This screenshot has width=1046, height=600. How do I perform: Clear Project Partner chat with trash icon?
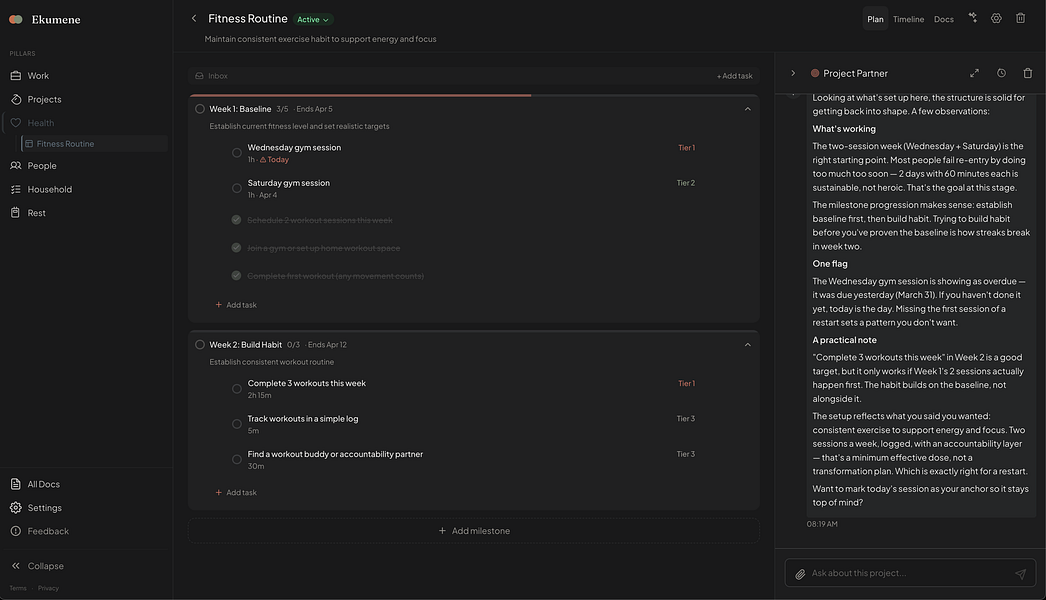click(x=1027, y=73)
